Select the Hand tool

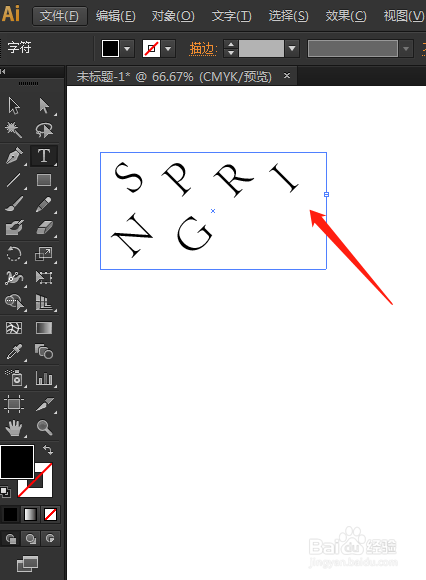coord(14,428)
